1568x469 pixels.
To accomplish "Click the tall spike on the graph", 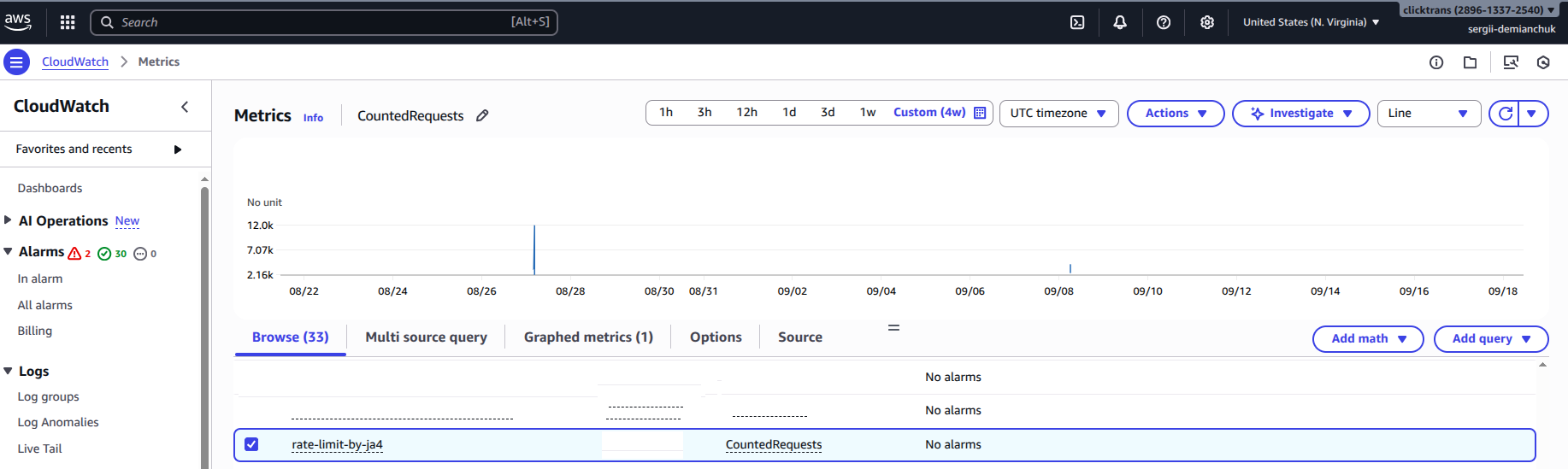I will click(x=534, y=249).
